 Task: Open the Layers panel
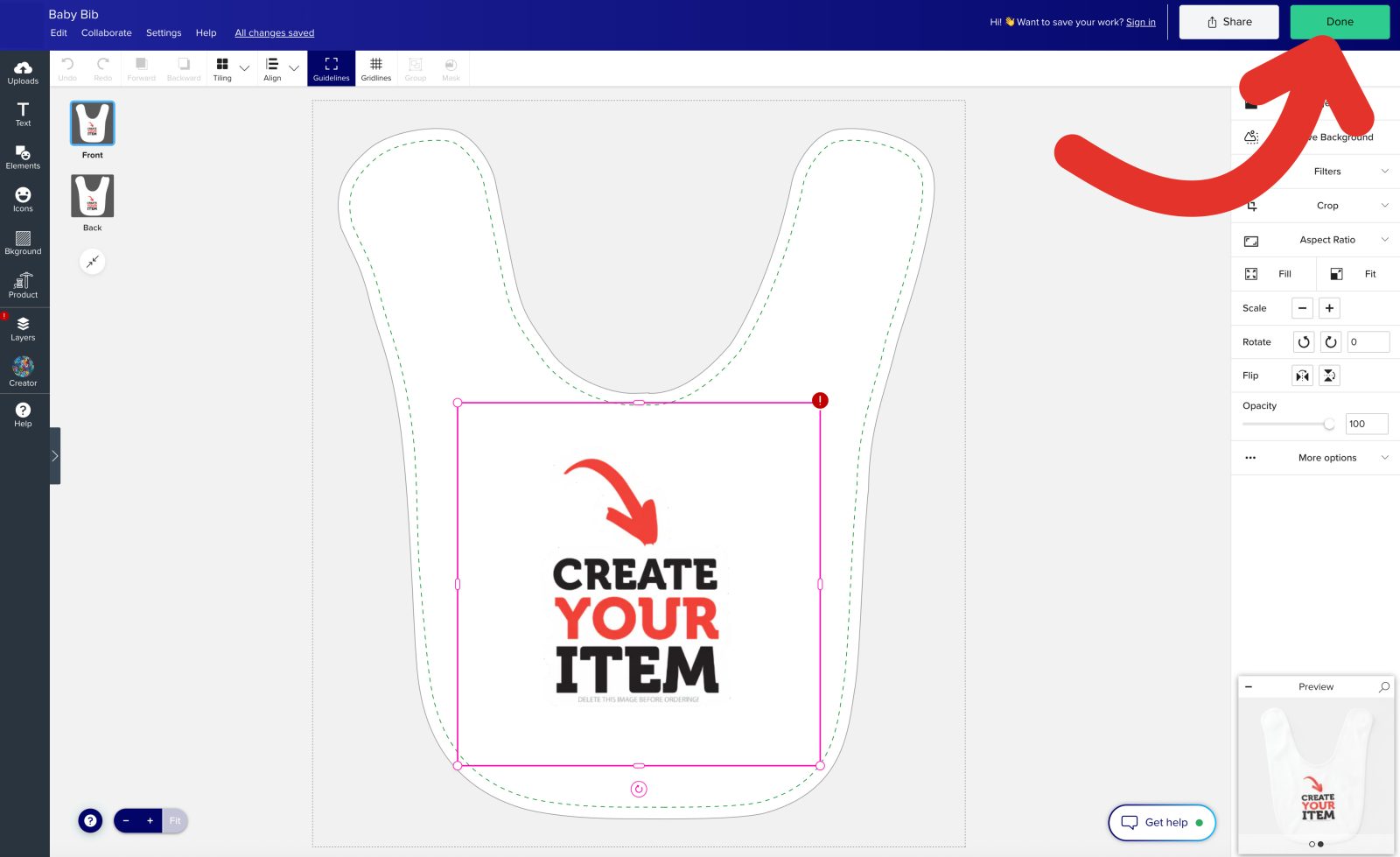pos(23,329)
